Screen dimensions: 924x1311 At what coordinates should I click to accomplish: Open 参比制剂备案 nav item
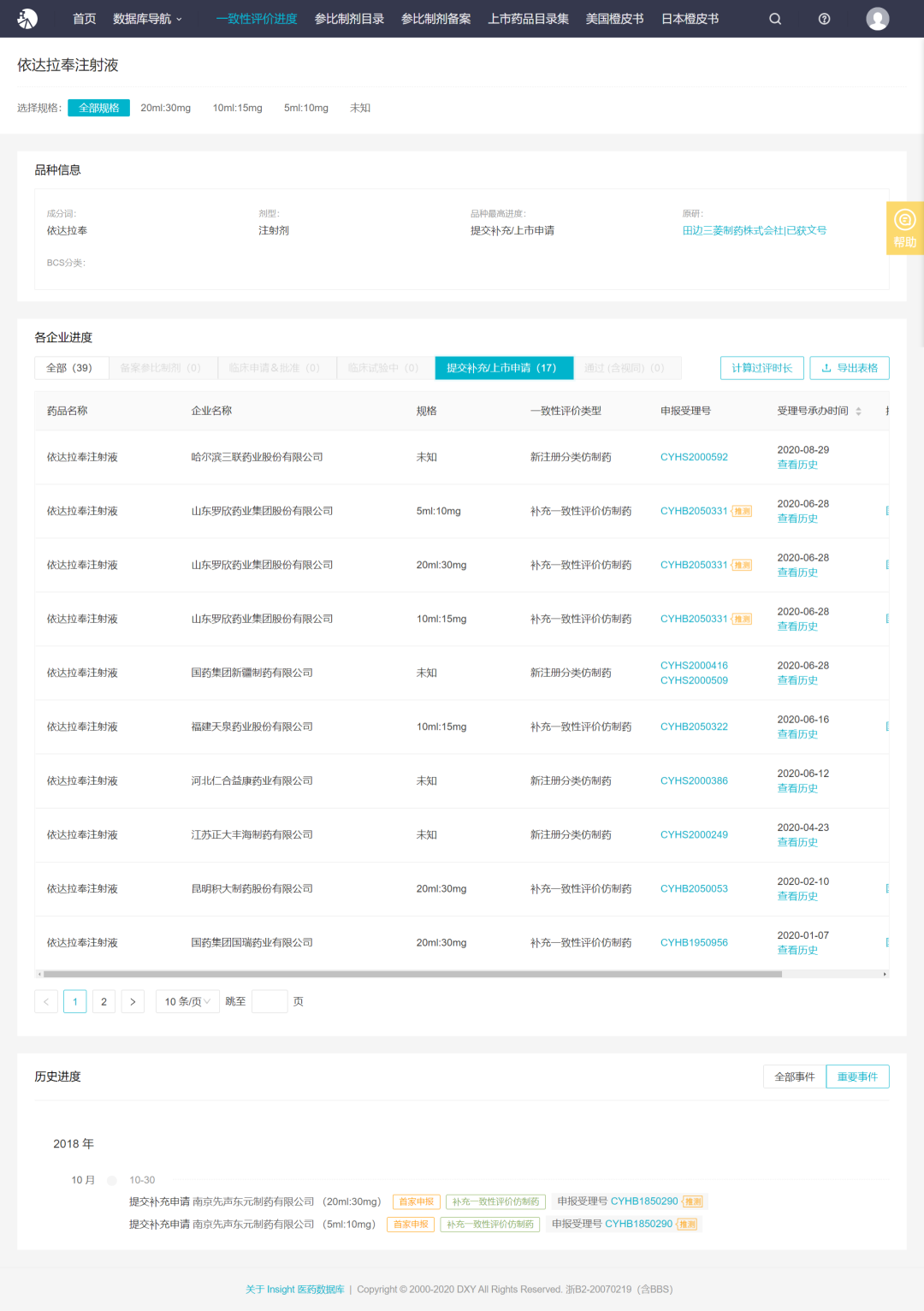[436, 19]
